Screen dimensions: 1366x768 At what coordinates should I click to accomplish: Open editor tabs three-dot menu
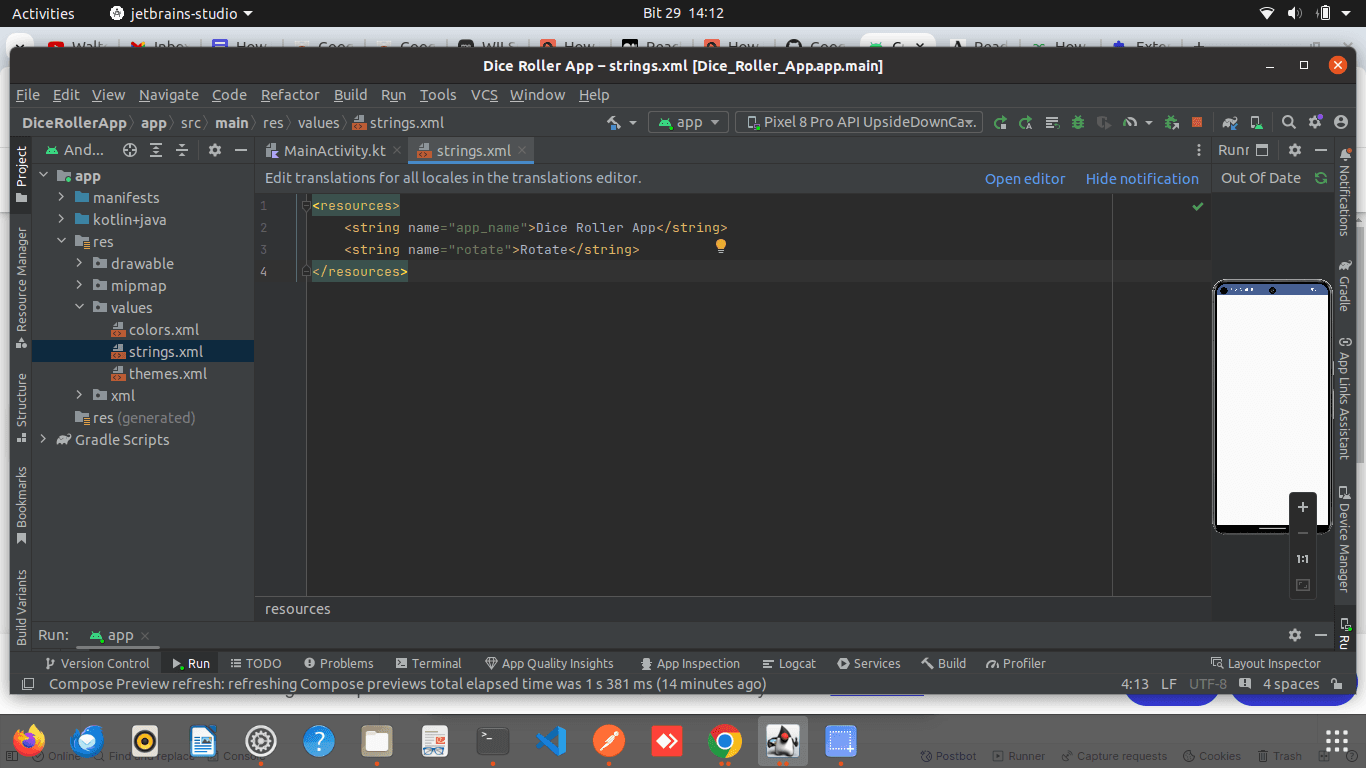click(1199, 150)
